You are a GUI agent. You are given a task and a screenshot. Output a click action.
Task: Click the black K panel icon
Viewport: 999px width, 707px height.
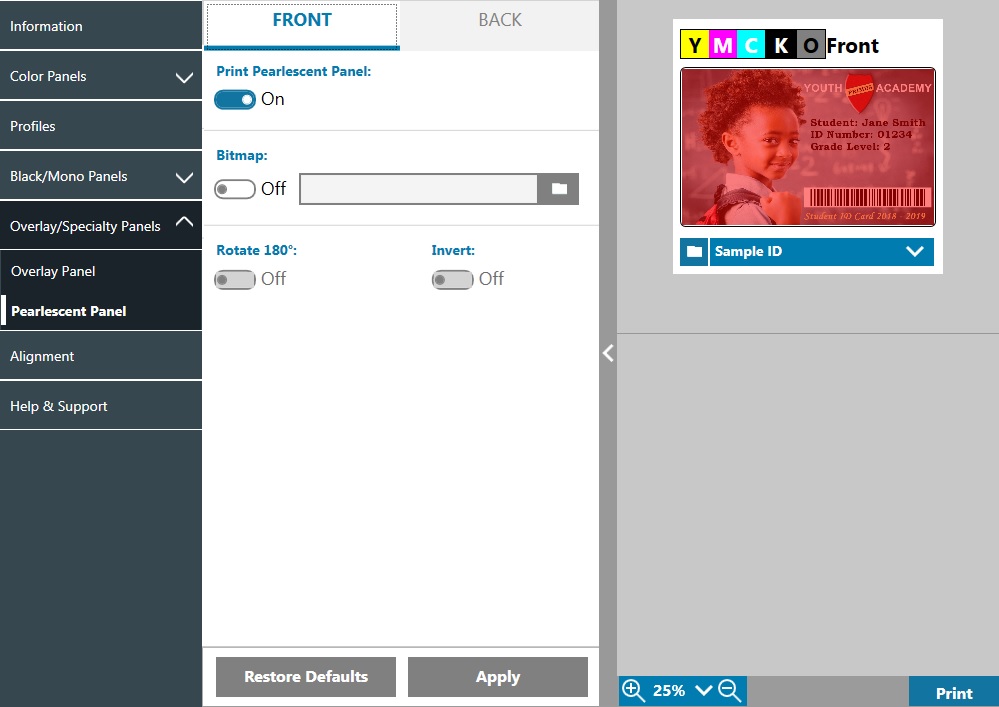[x=781, y=45]
